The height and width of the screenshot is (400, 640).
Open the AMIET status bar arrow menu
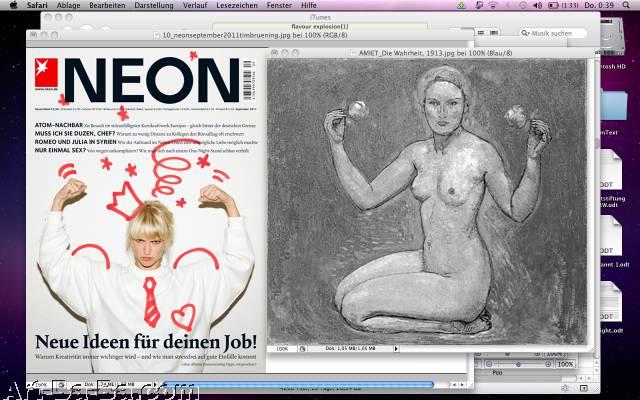coord(396,349)
